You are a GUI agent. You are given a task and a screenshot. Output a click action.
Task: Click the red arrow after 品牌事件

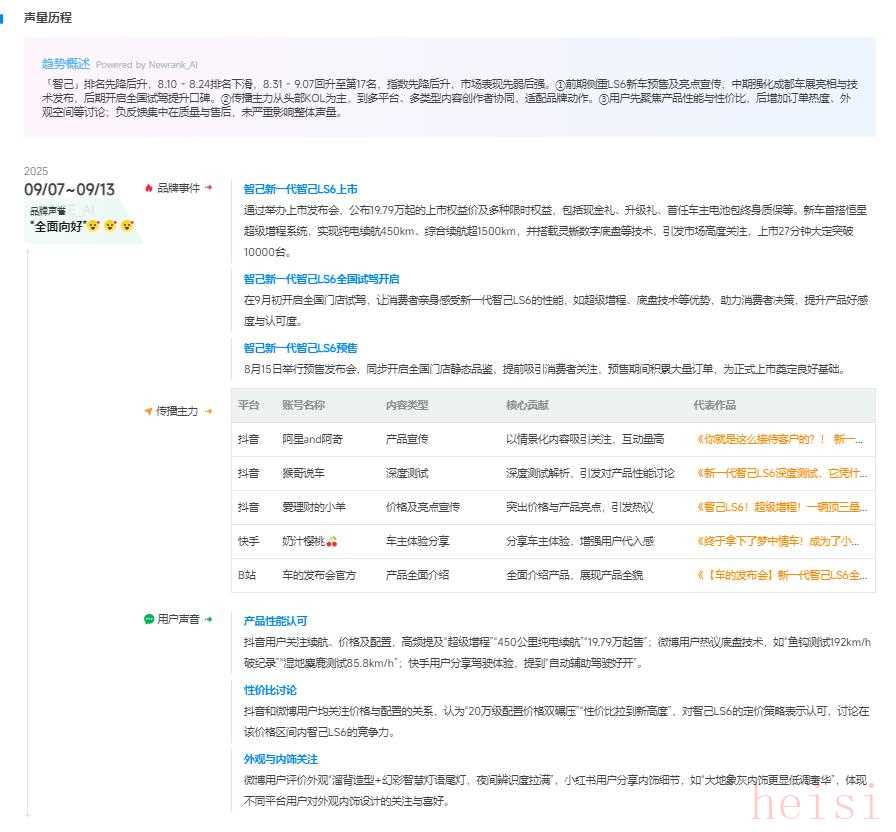pyautogui.click(x=208, y=188)
